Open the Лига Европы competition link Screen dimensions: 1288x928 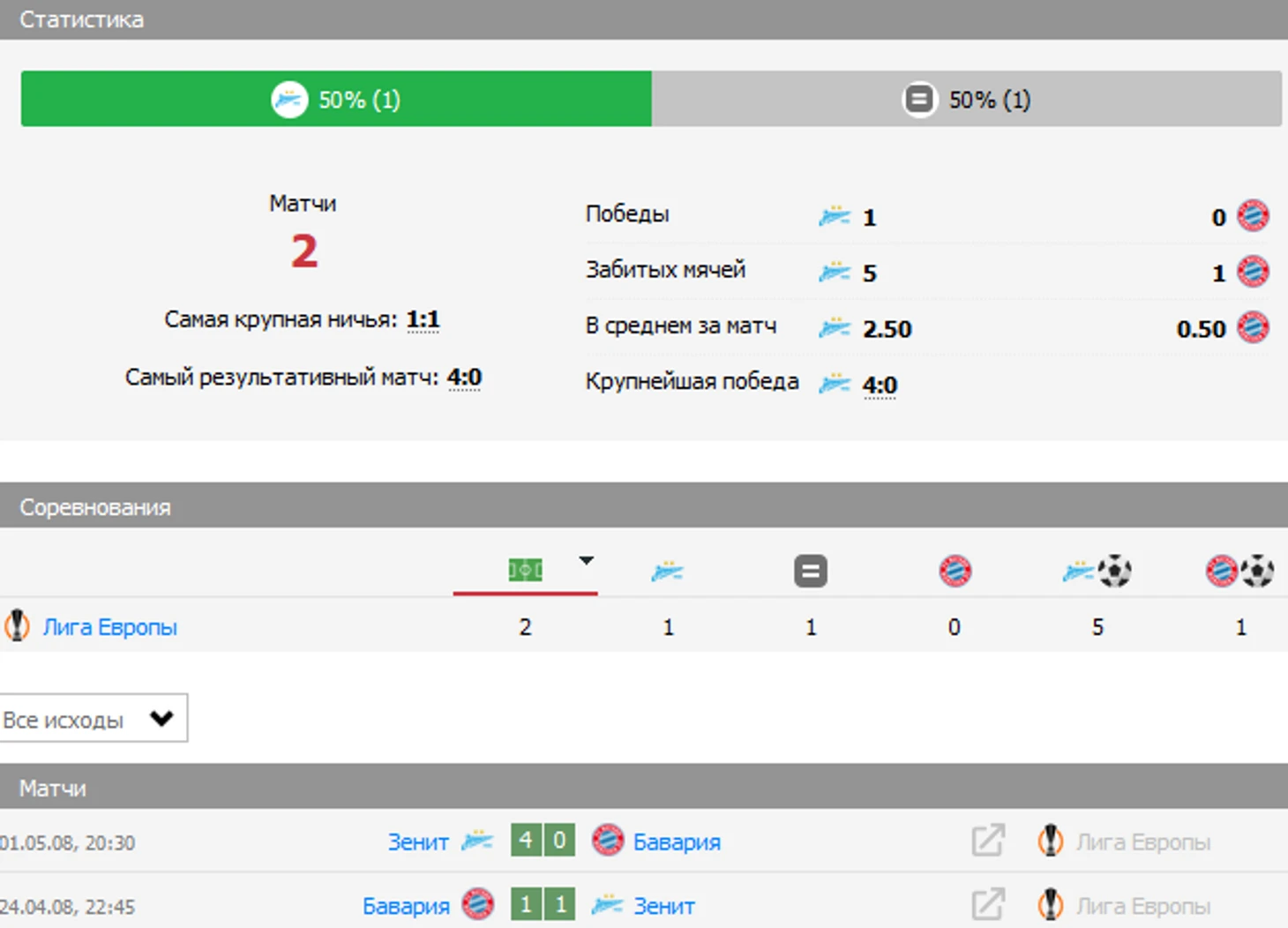pos(110,627)
